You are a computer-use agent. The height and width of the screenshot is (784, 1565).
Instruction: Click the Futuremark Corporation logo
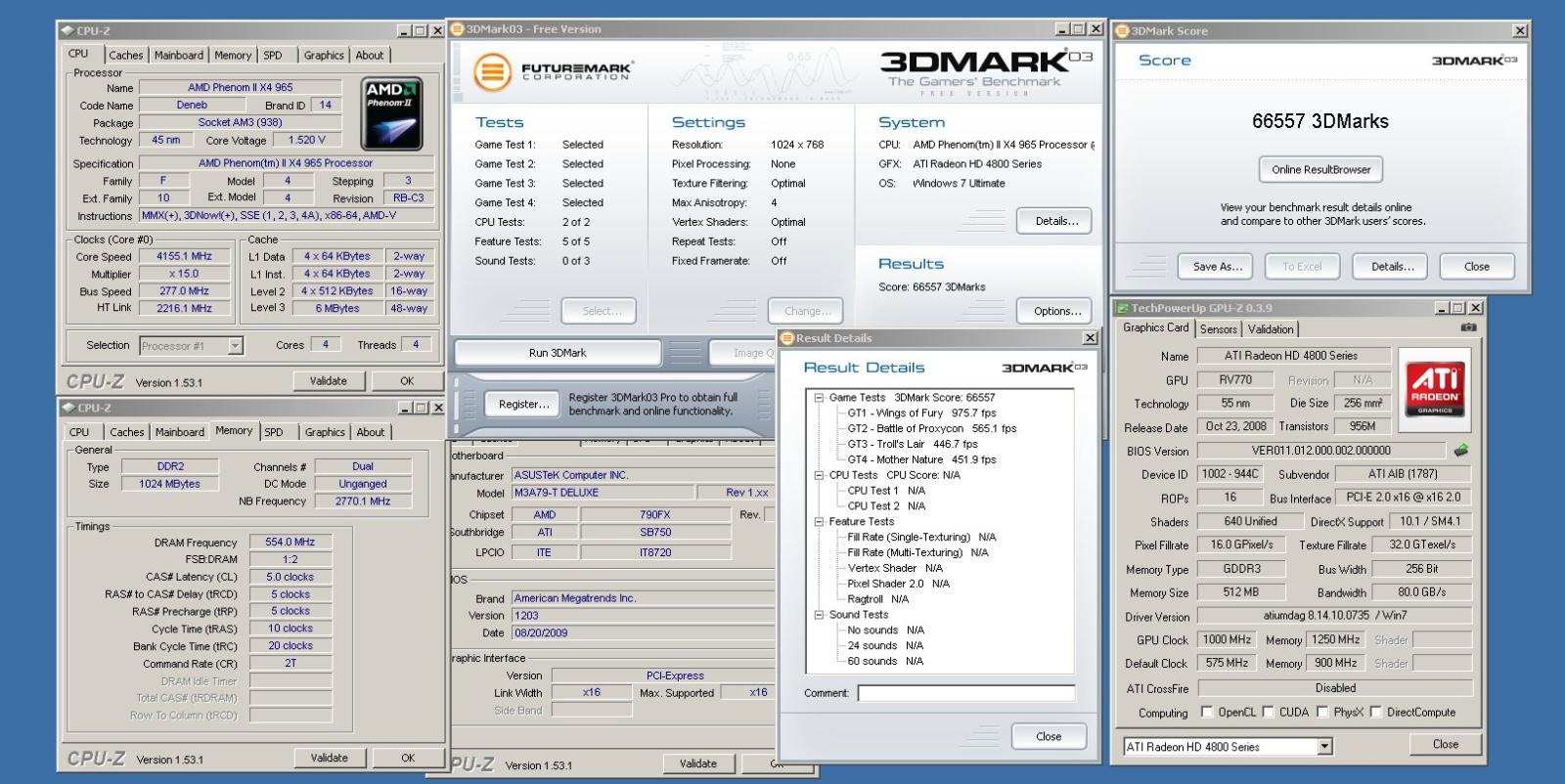point(554,71)
